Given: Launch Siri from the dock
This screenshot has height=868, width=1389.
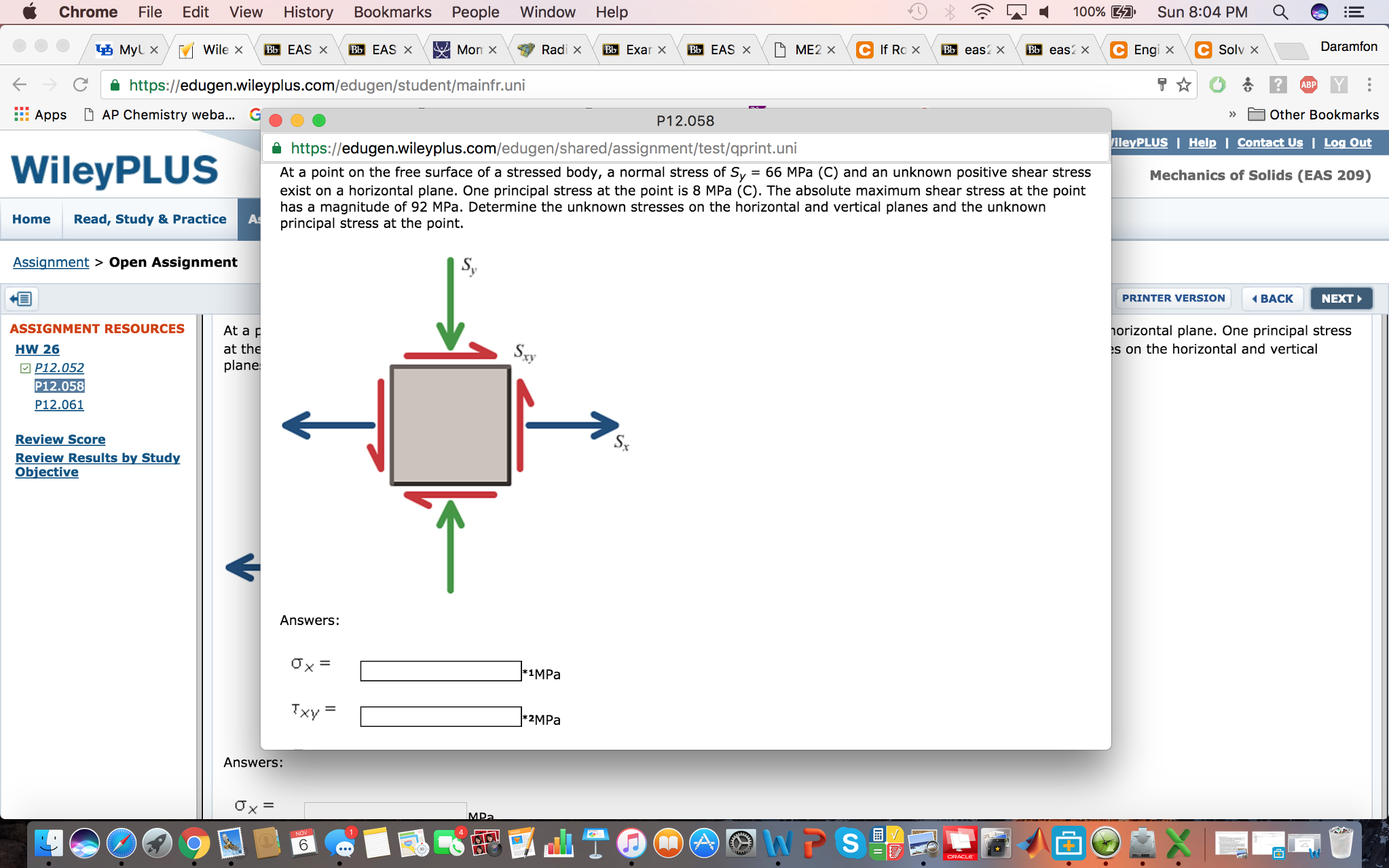Looking at the screenshot, I should pyautogui.click(x=85, y=844).
